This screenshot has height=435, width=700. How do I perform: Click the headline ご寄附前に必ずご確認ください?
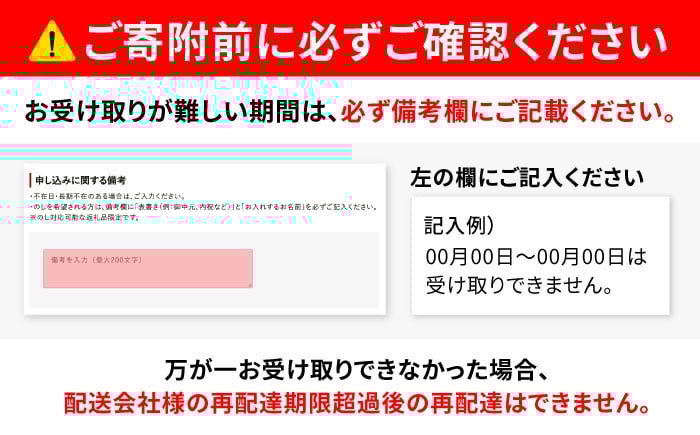(376, 42)
